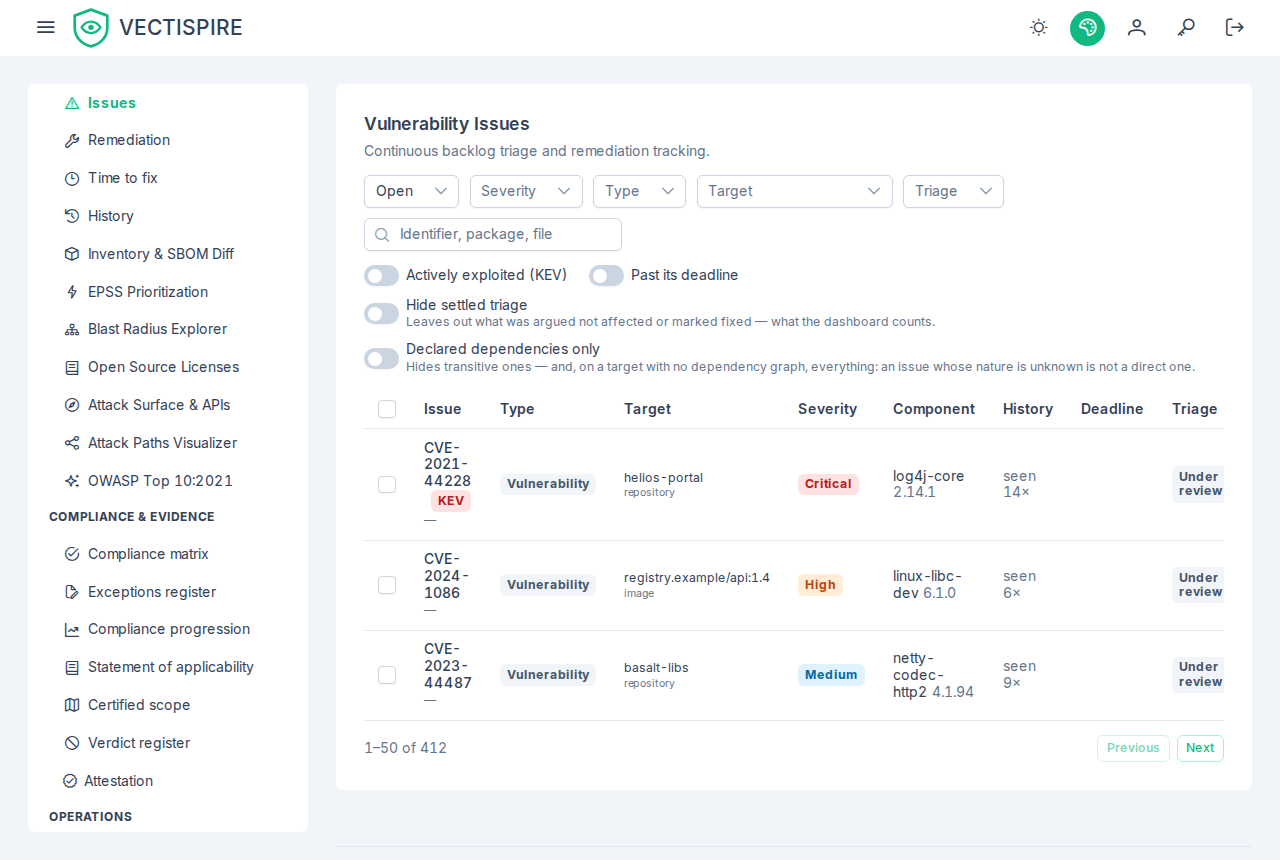Click the clock icon beside Time to fix
The width and height of the screenshot is (1280, 860).
(72, 179)
